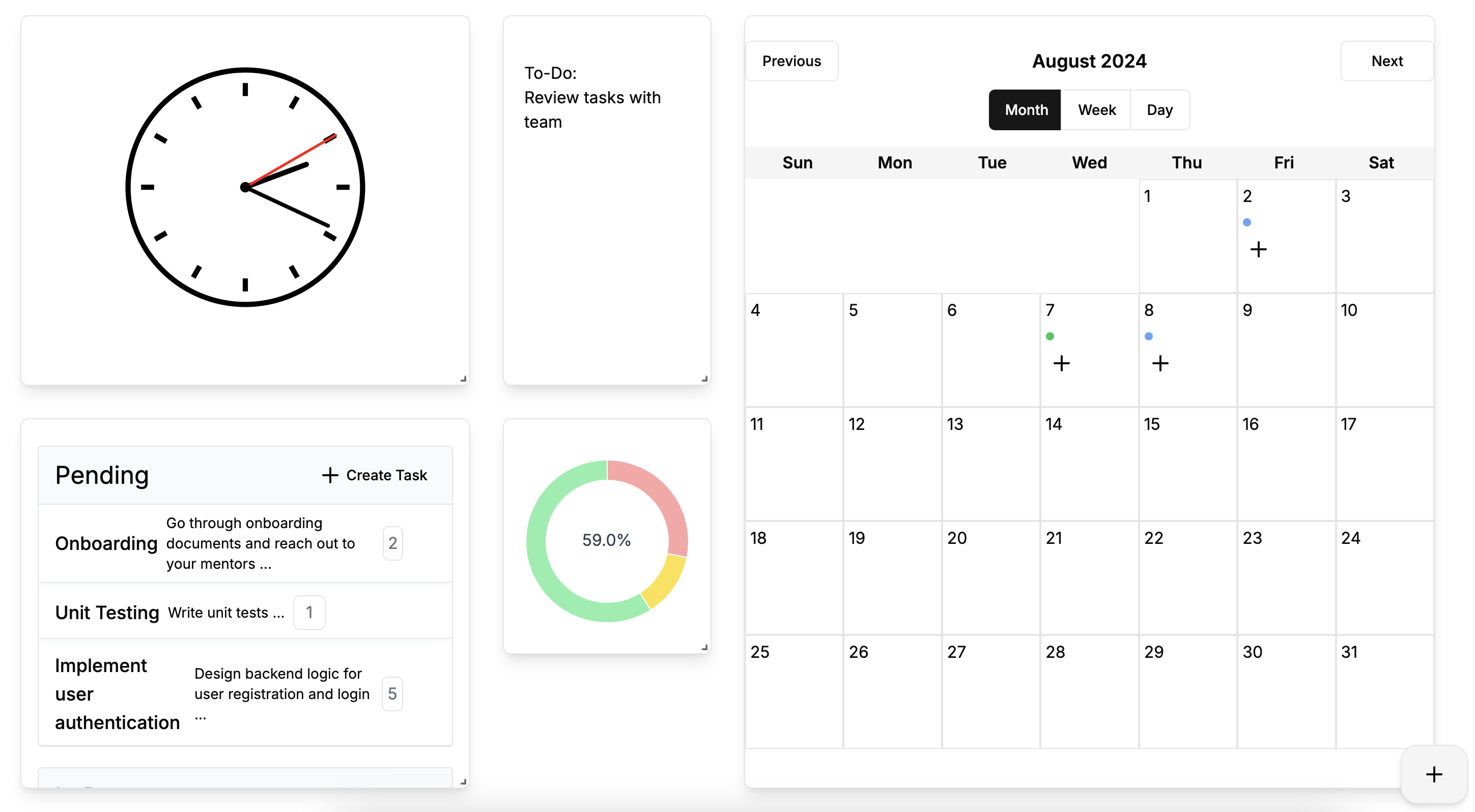Interact with the 59% donut chart

pos(605,540)
